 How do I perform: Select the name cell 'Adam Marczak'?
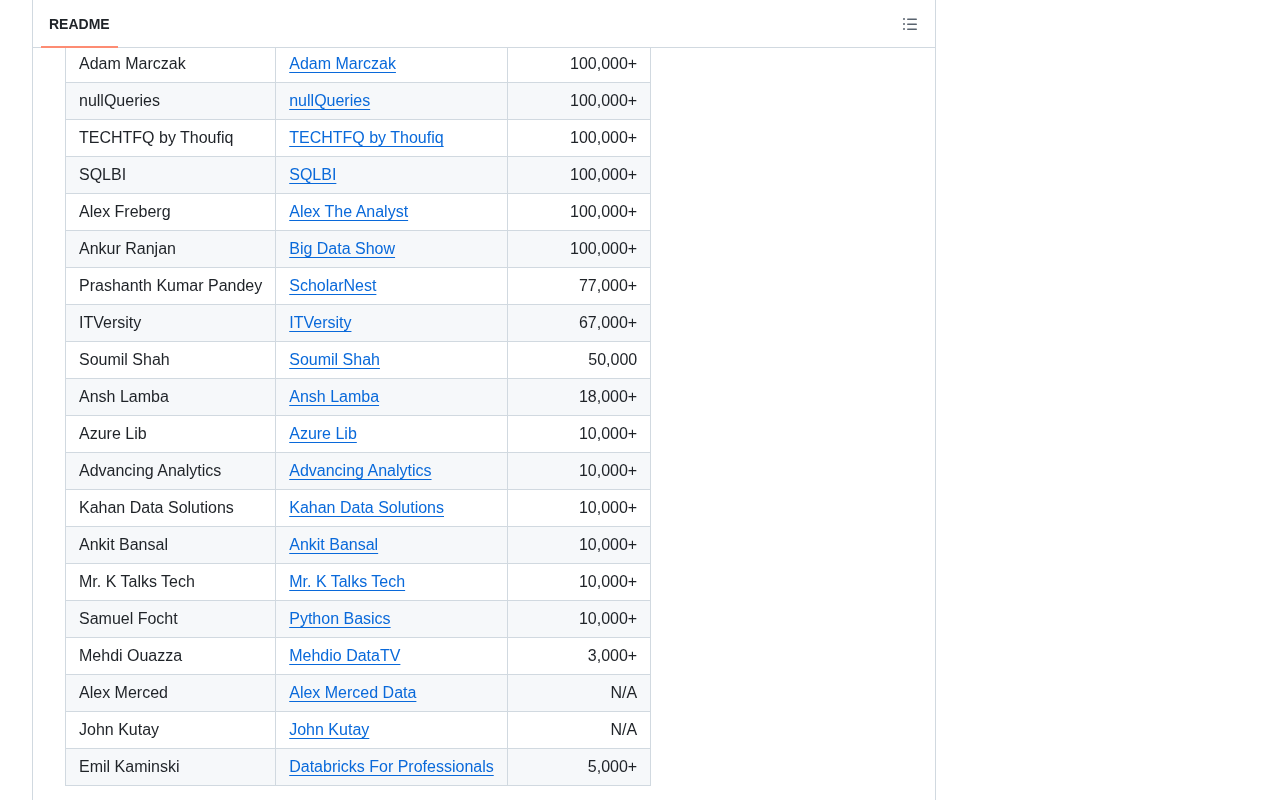tap(171, 64)
